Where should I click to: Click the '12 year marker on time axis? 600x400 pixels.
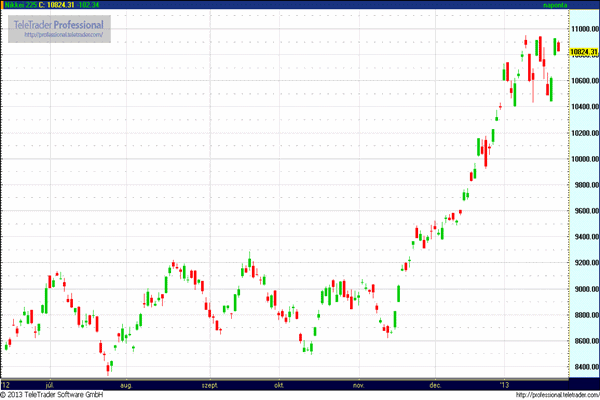pos(7,384)
